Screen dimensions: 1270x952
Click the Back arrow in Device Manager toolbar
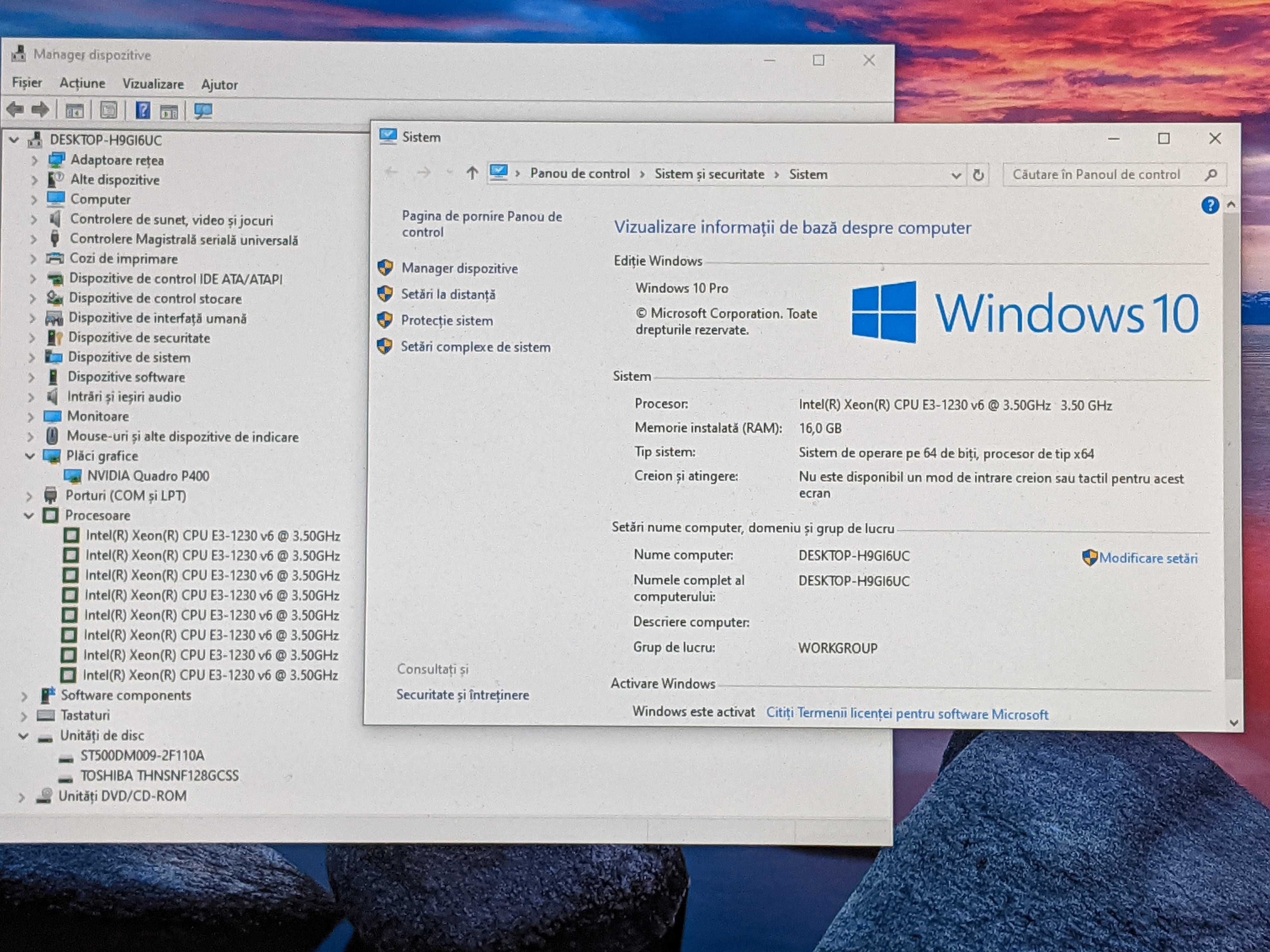[x=15, y=109]
